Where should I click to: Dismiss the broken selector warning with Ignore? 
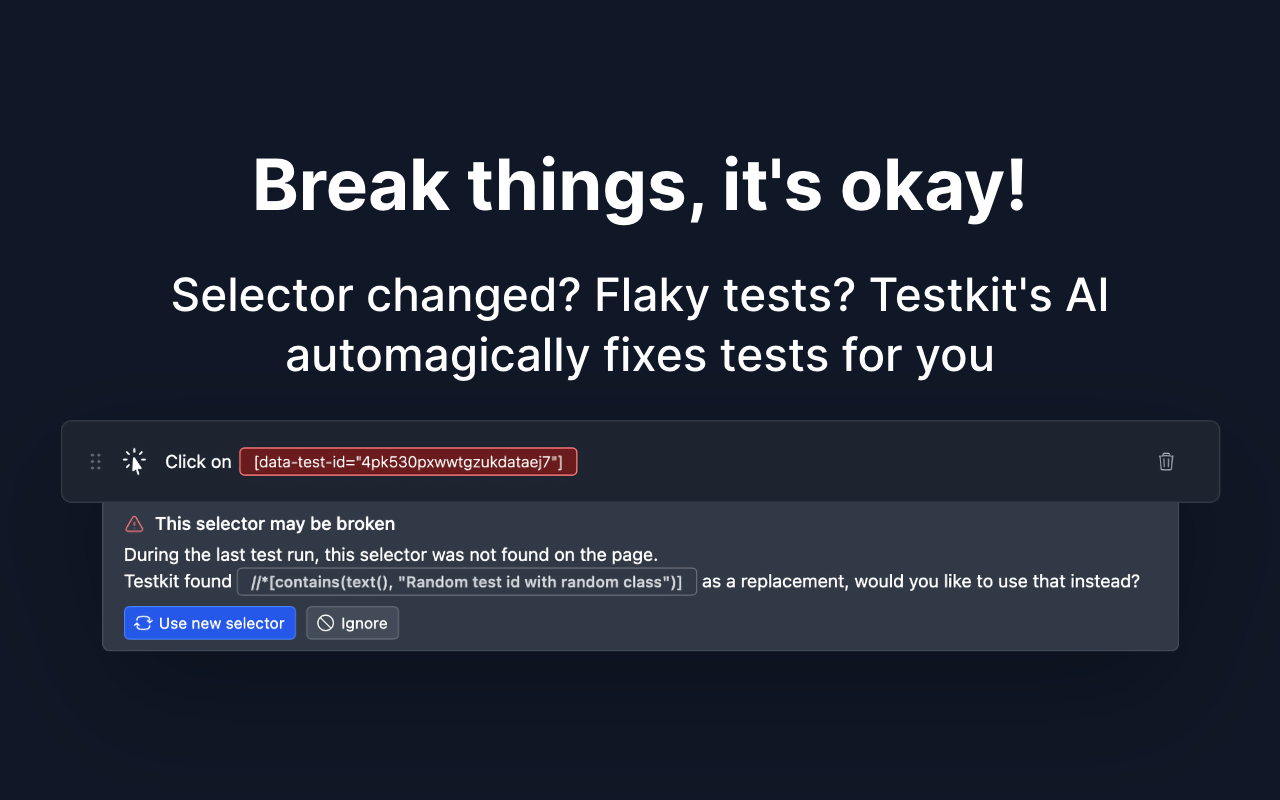(x=352, y=623)
